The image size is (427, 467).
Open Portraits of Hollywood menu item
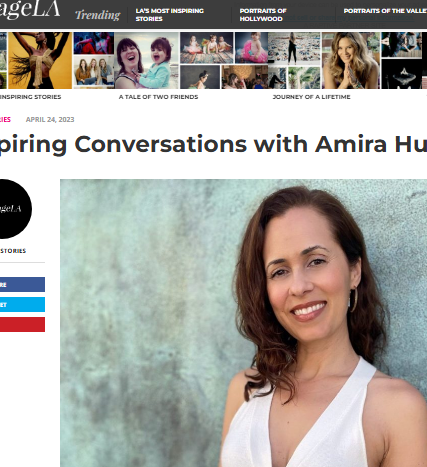[x=263, y=15]
